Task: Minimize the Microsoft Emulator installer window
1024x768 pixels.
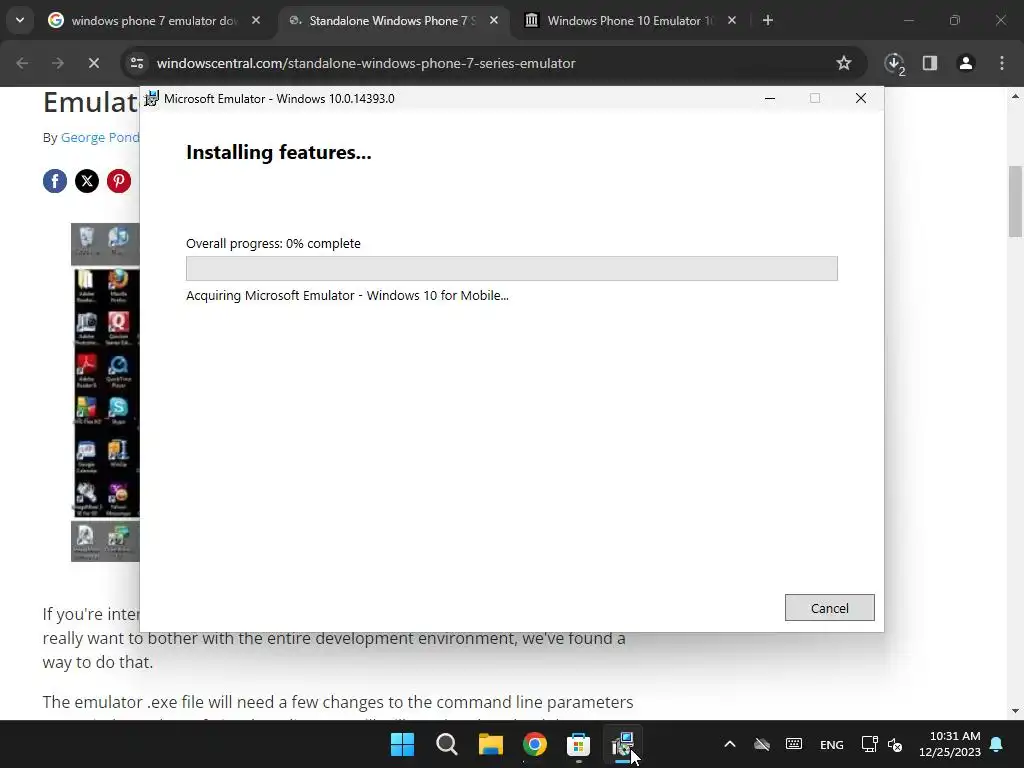Action: (x=770, y=99)
